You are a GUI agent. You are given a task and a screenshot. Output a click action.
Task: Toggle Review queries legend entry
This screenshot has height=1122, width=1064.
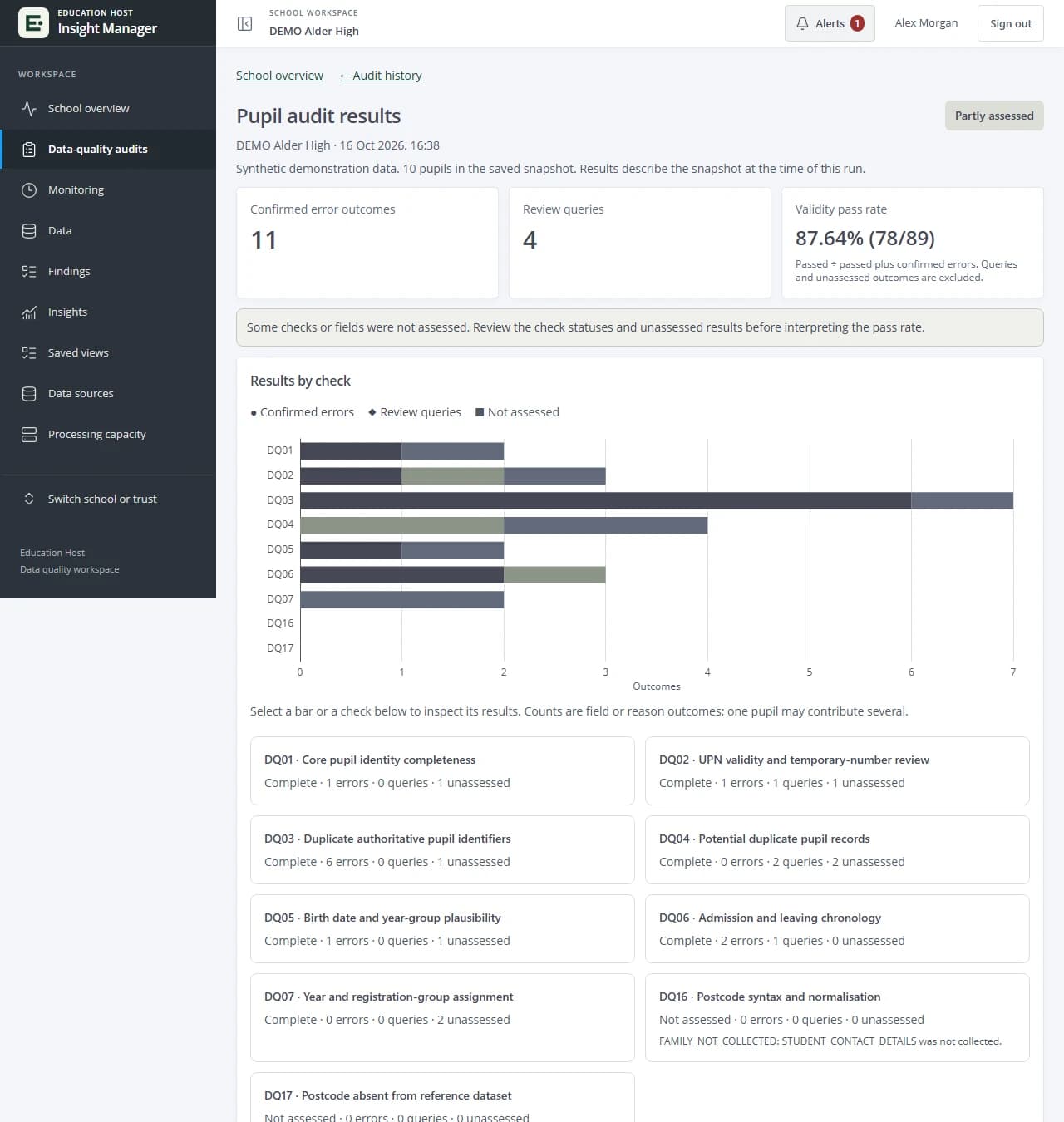415,412
